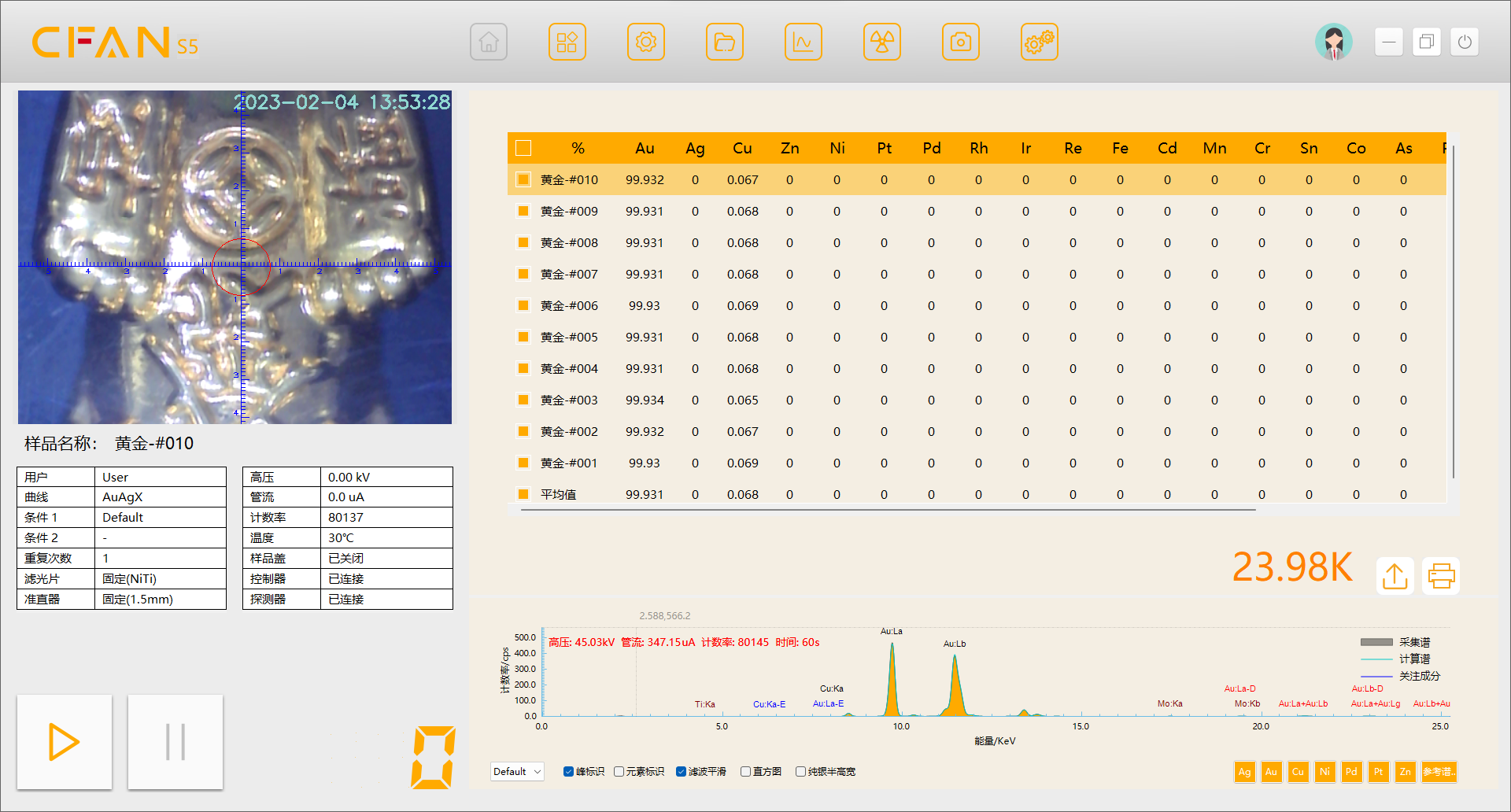Open the home screen icon
1511x812 pixels.
tap(489, 42)
